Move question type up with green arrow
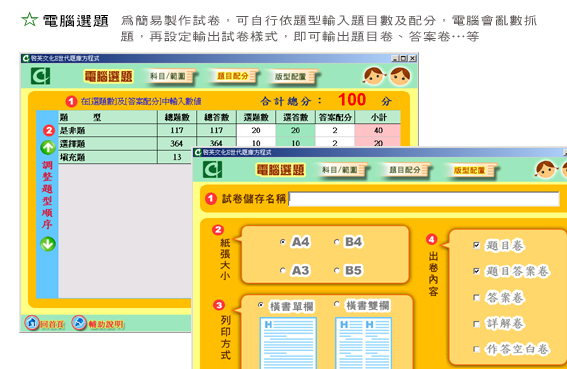 click(x=48, y=148)
